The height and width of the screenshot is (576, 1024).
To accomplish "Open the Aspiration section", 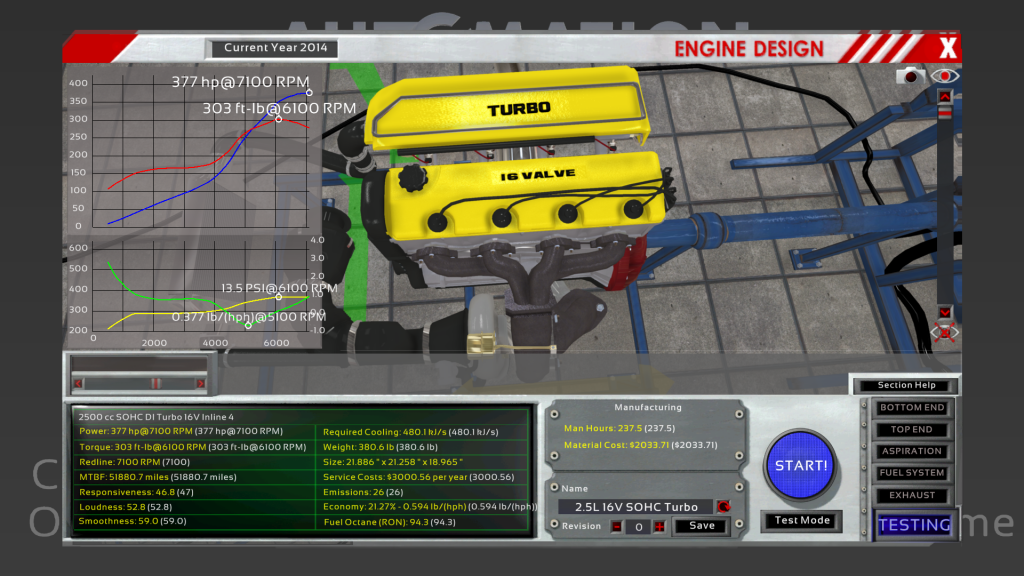I will (911, 451).
